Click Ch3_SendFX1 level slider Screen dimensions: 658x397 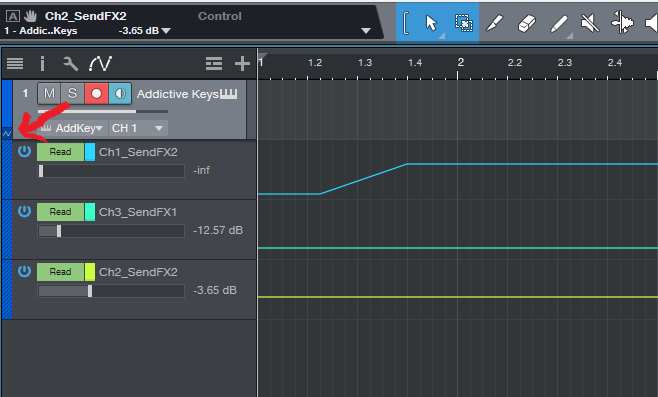tap(111, 231)
